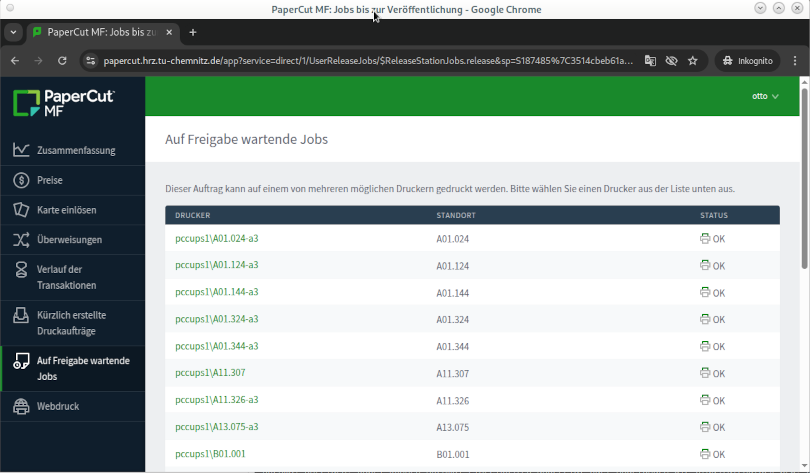Open the otto user dropdown menu
Image resolution: width=810 pixels, height=473 pixels.
[765, 96]
